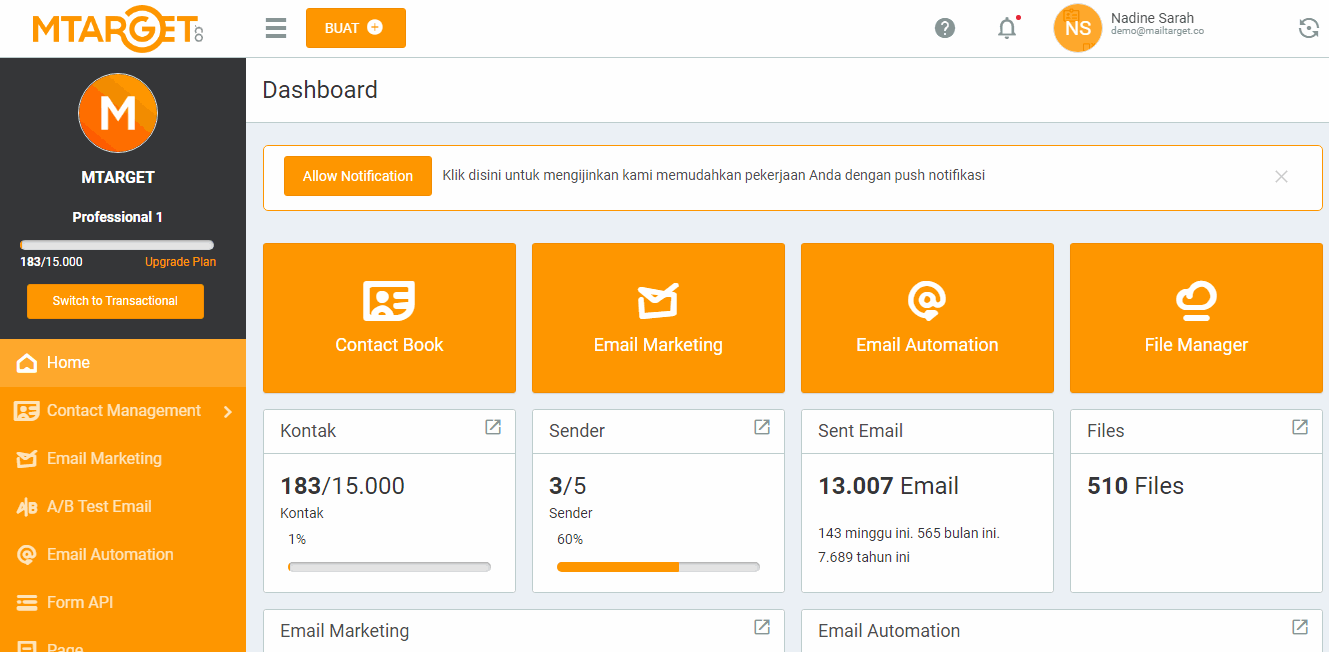Click the Home house icon
The width and height of the screenshot is (1329, 652).
pyautogui.click(x=27, y=363)
